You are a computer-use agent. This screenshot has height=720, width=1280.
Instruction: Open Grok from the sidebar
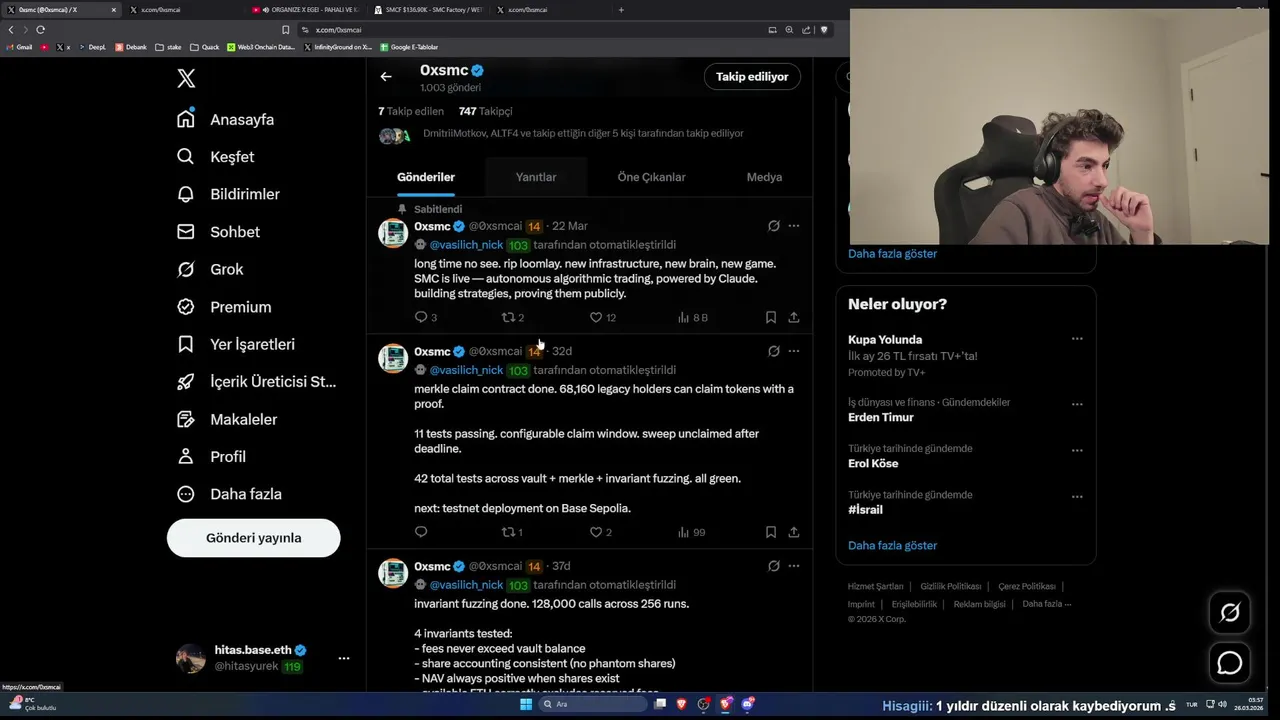click(x=209, y=269)
